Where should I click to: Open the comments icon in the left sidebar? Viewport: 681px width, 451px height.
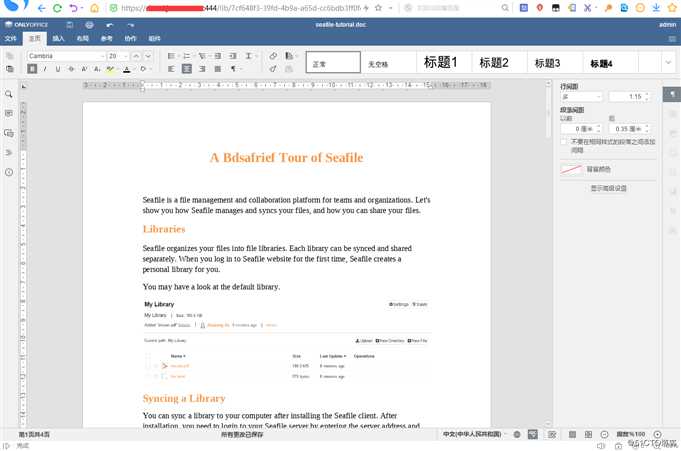(9, 113)
